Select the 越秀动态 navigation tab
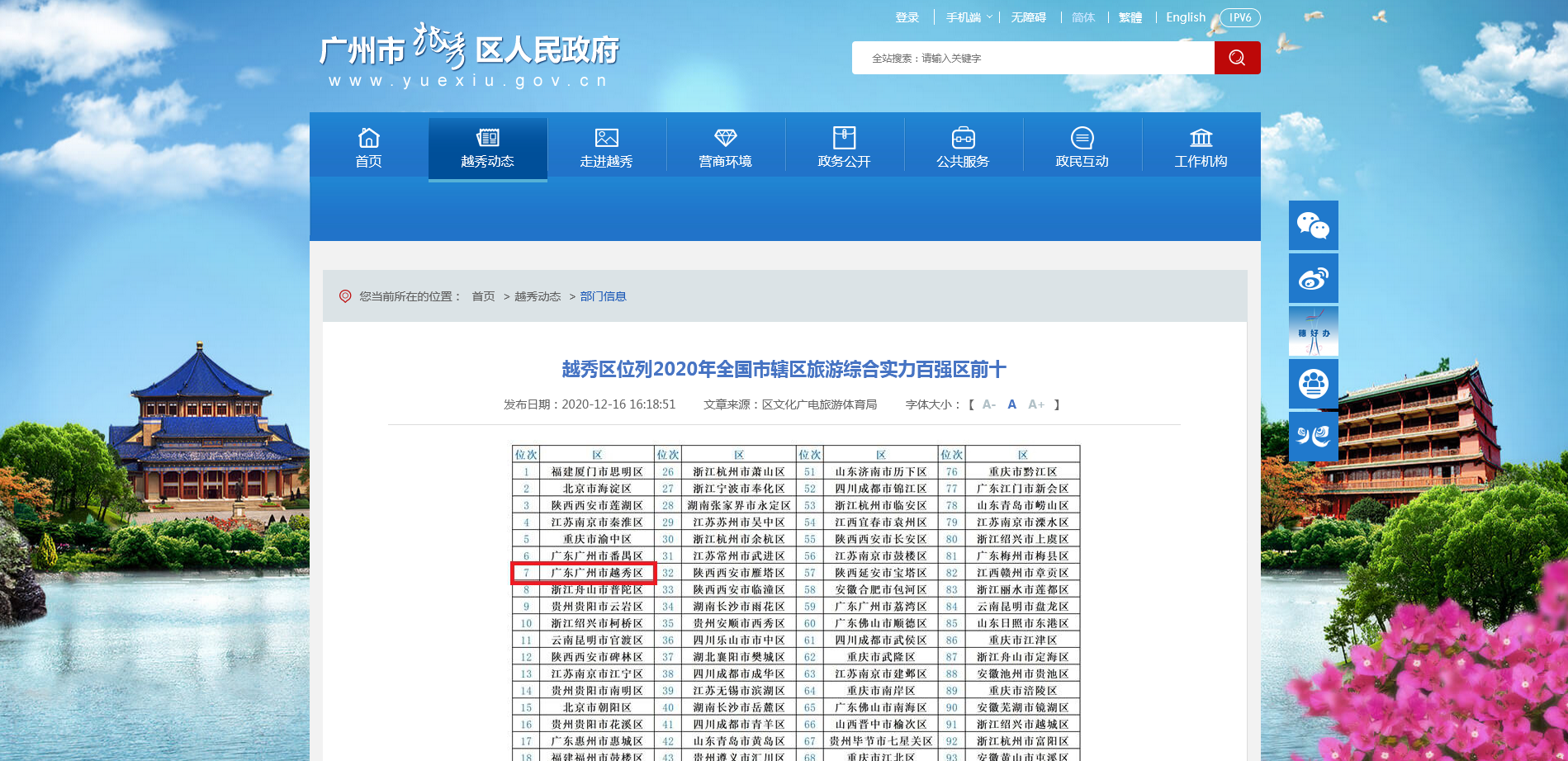Viewport: 1568px width, 761px height. (487, 148)
